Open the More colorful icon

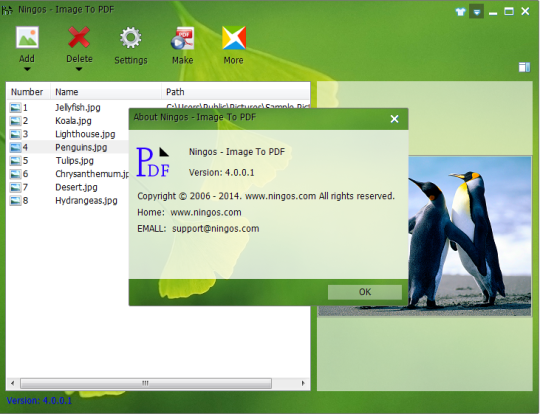pyautogui.click(x=234, y=38)
